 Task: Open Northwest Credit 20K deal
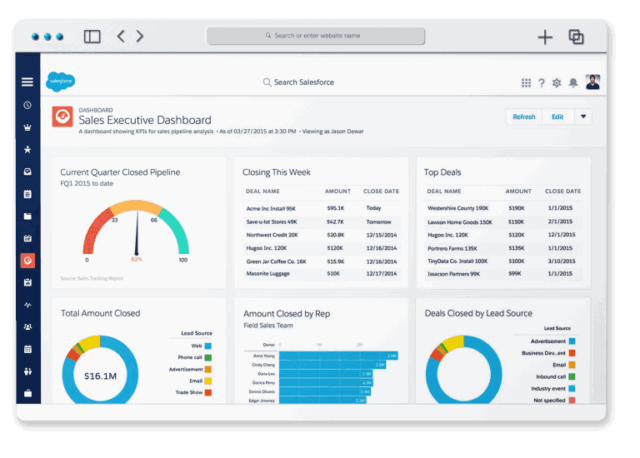tap(272, 235)
